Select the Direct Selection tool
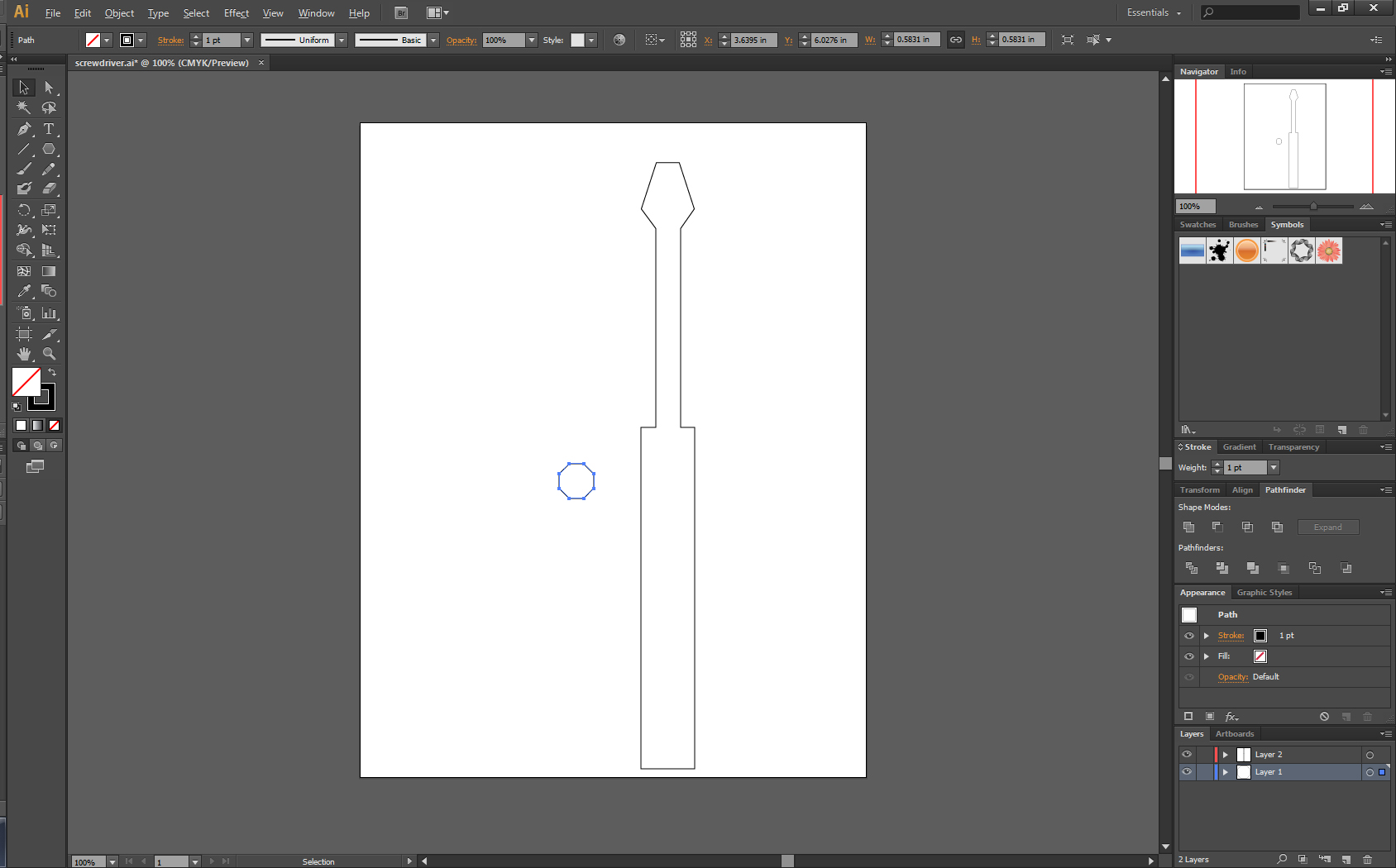The height and width of the screenshot is (868, 1396). tap(49, 88)
